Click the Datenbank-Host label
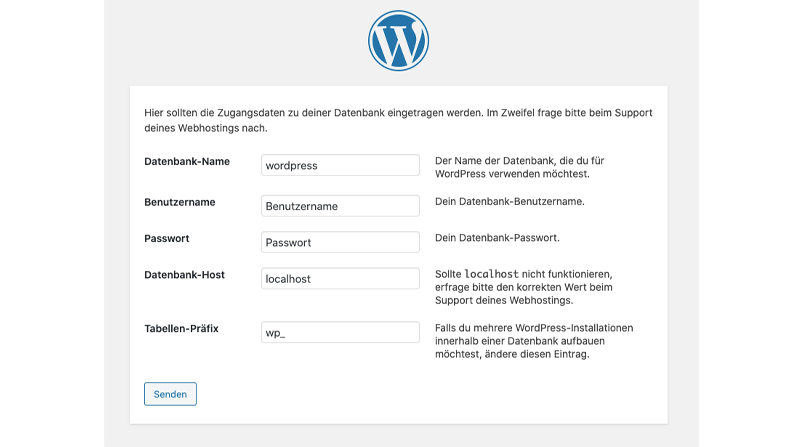 [x=184, y=275]
